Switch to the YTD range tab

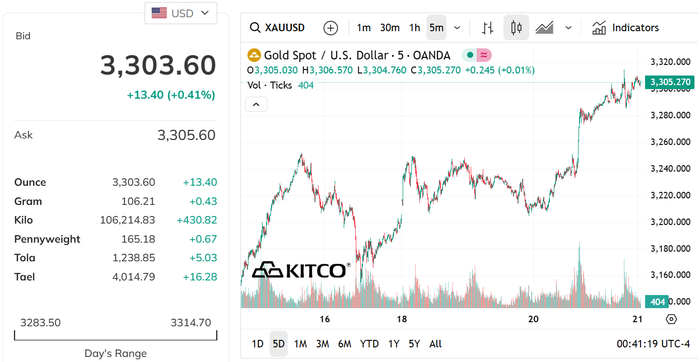coord(369,344)
